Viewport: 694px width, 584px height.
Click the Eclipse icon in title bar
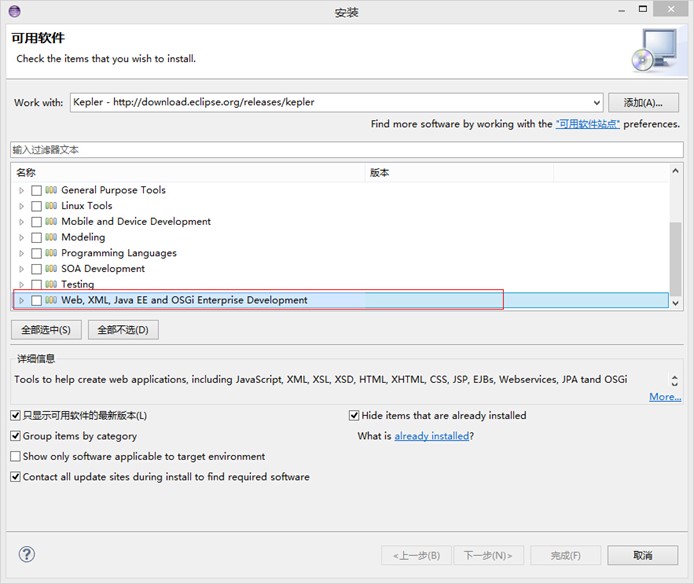pos(14,11)
